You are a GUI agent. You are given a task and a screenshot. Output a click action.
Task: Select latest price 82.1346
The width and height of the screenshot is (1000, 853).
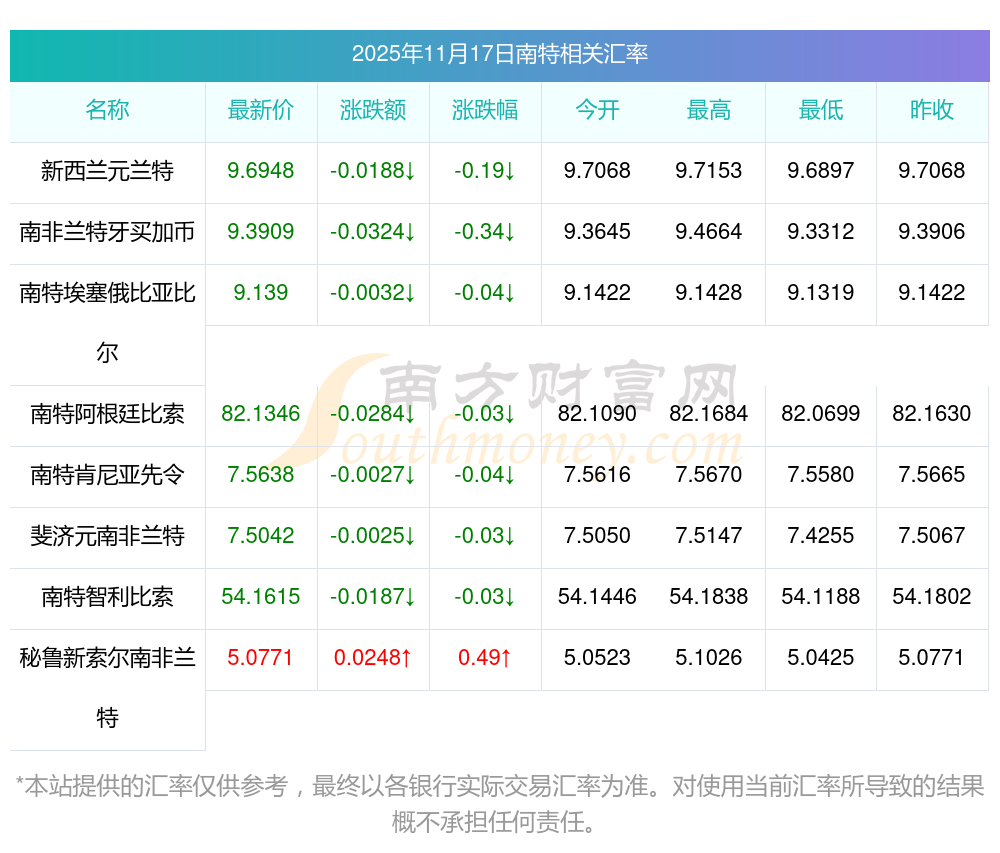point(261,414)
